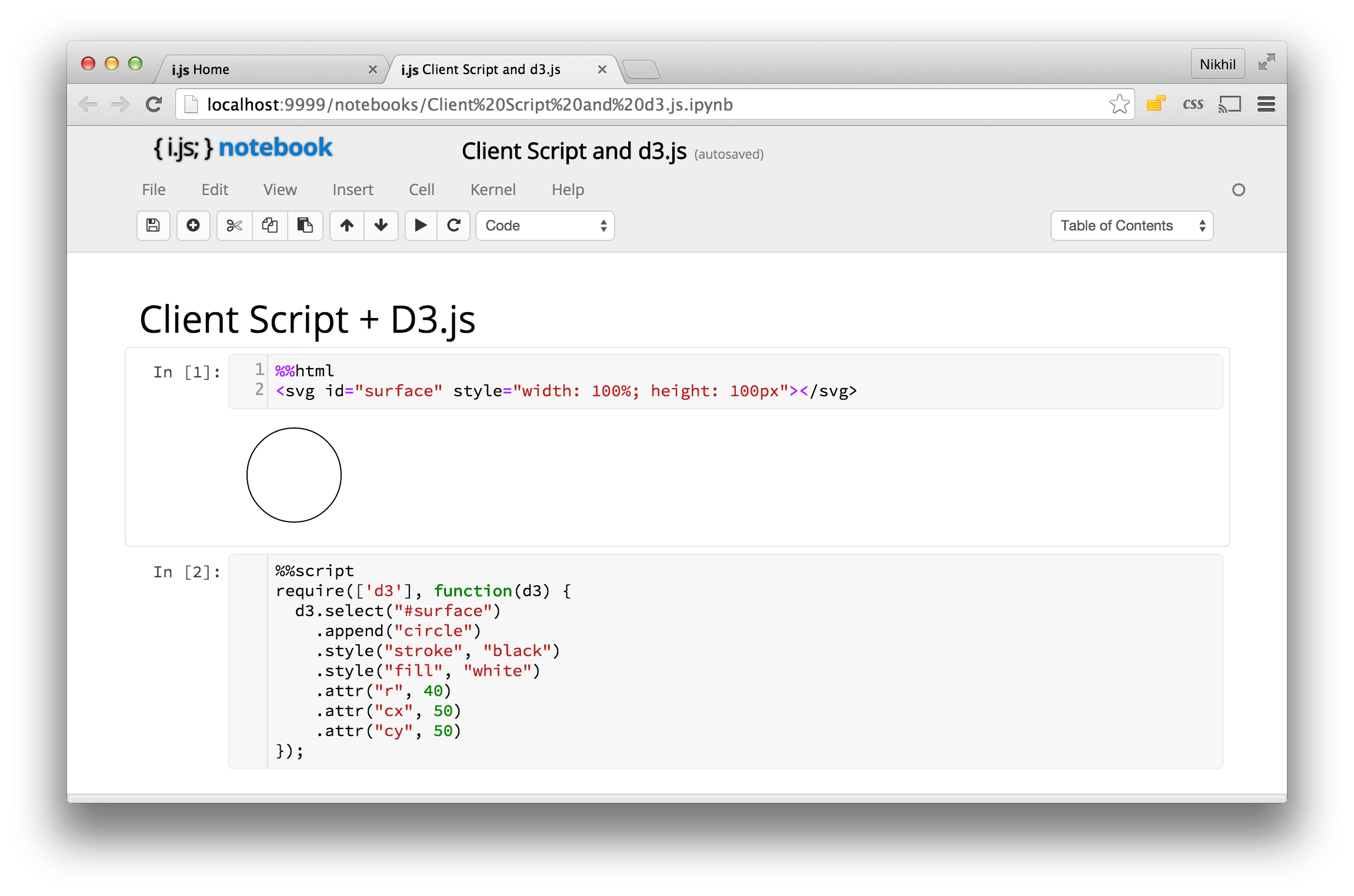The height and width of the screenshot is (896, 1354).
Task: Paste cell below icon
Action: click(x=305, y=226)
